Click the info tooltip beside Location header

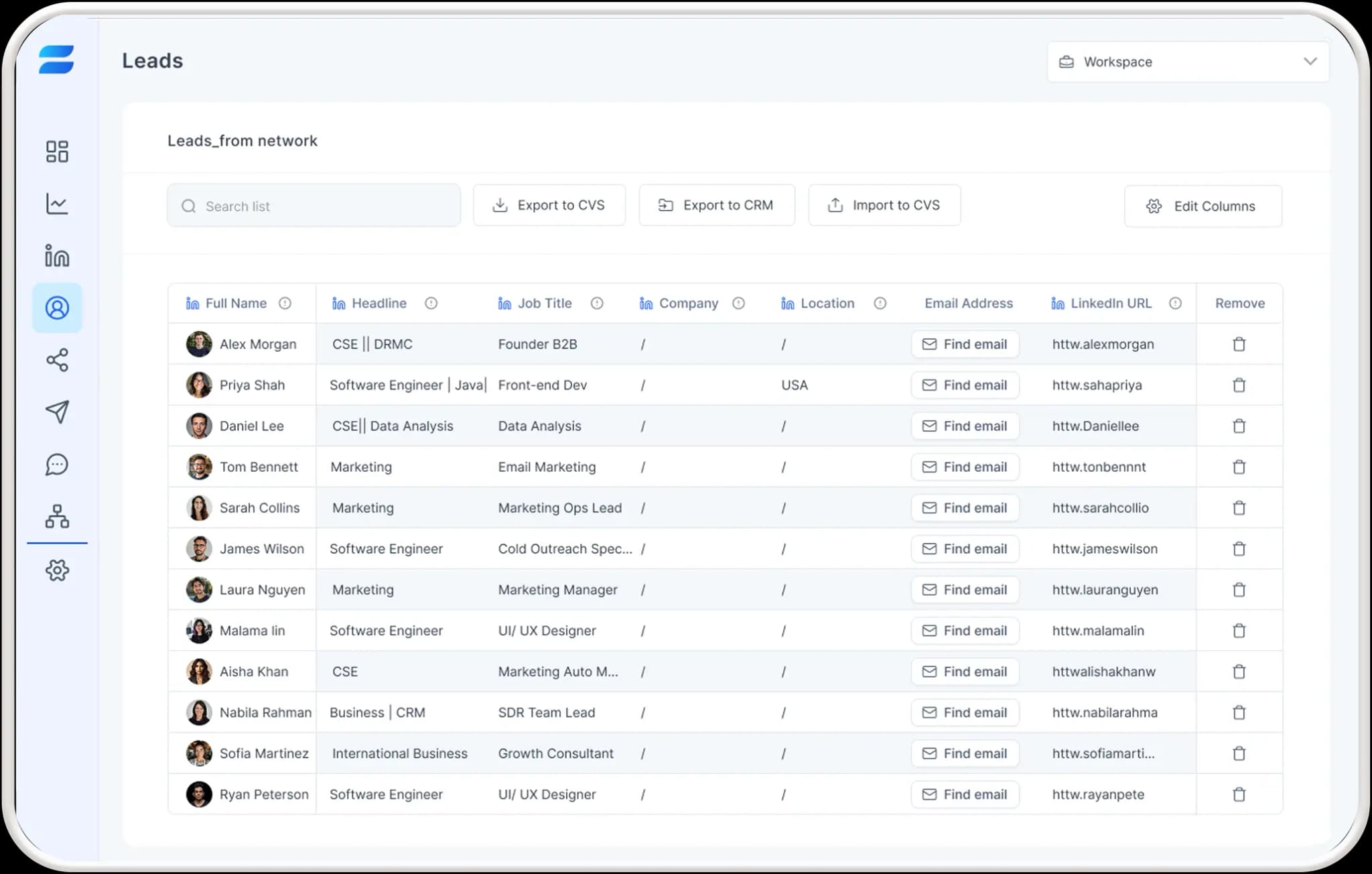tap(881, 303)
